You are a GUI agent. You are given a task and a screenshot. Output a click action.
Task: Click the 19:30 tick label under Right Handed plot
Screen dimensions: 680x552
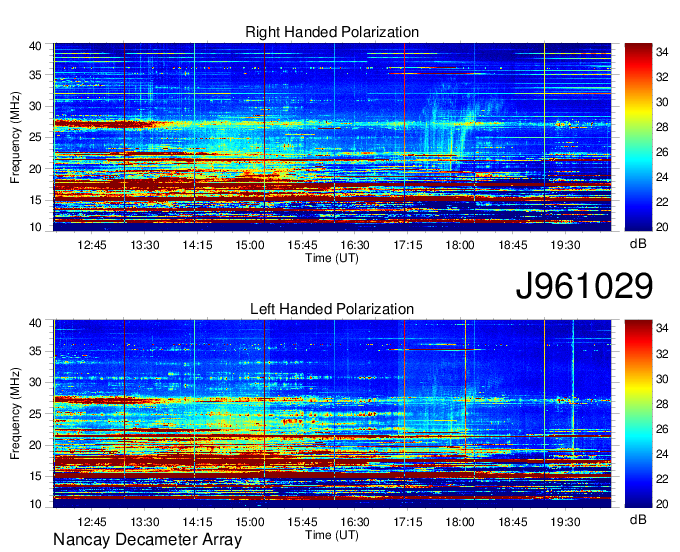pyautogui.click(x=566, y=245)
